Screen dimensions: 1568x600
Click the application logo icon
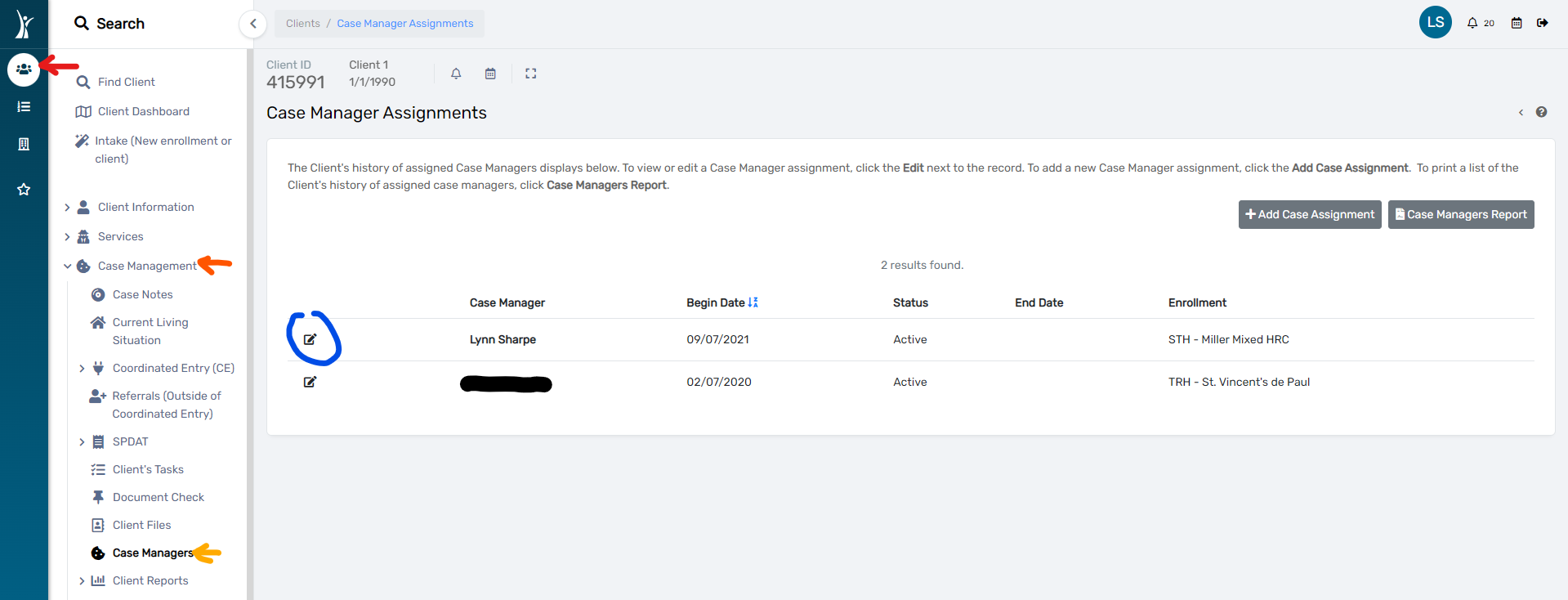(24, 24)
